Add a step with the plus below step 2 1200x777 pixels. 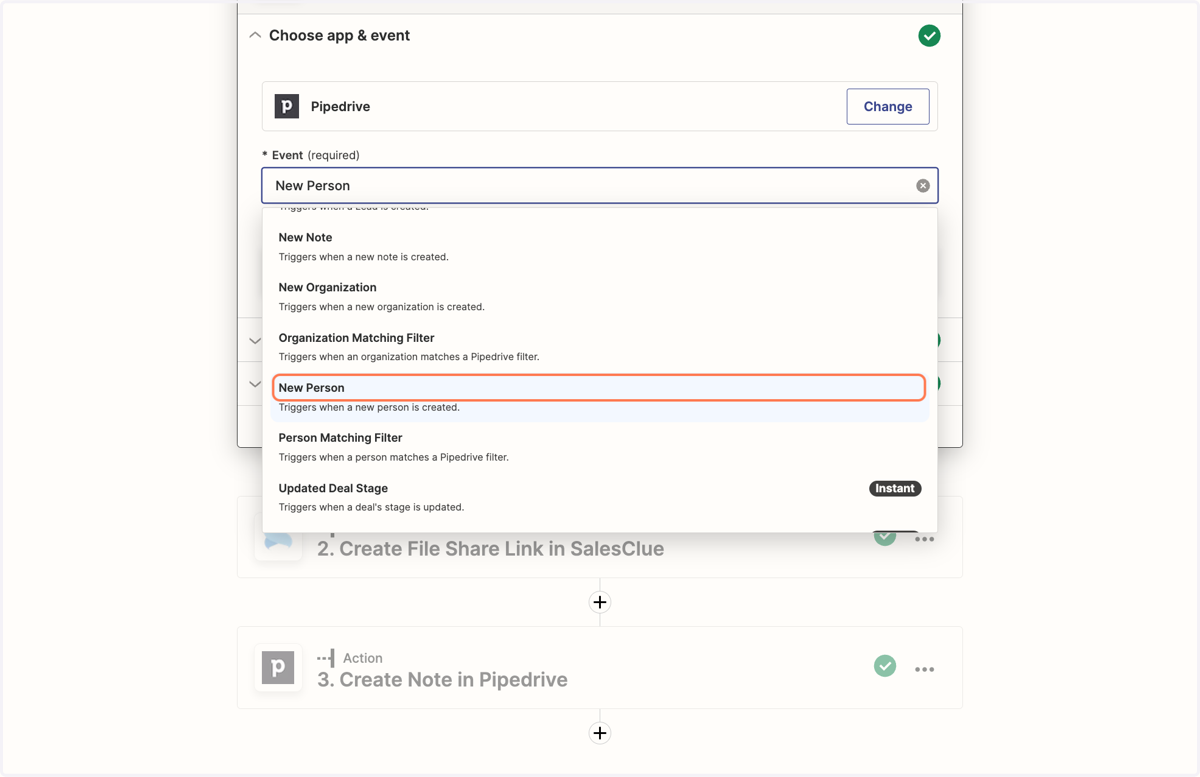600,602
